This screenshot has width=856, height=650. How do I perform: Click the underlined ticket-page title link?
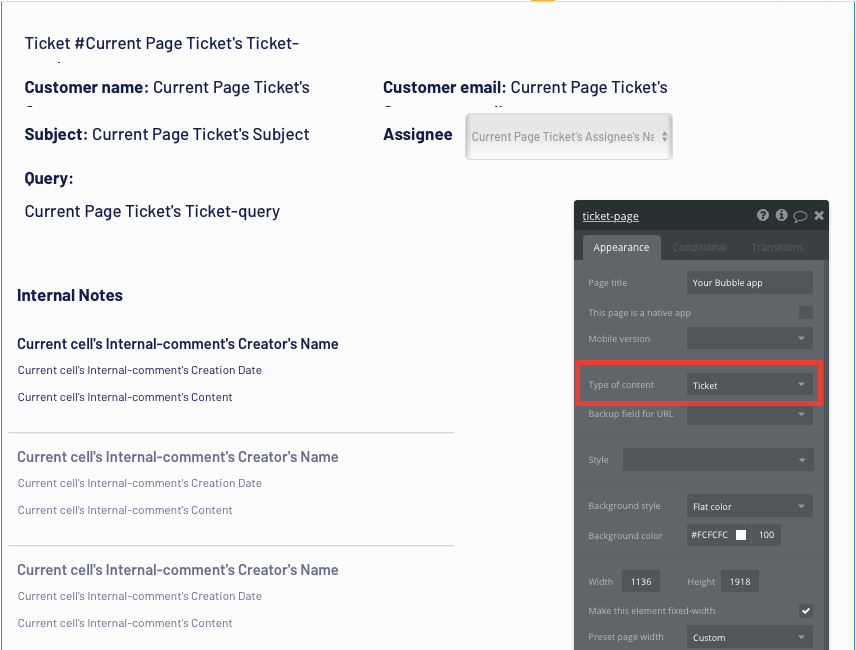point(611,216)
